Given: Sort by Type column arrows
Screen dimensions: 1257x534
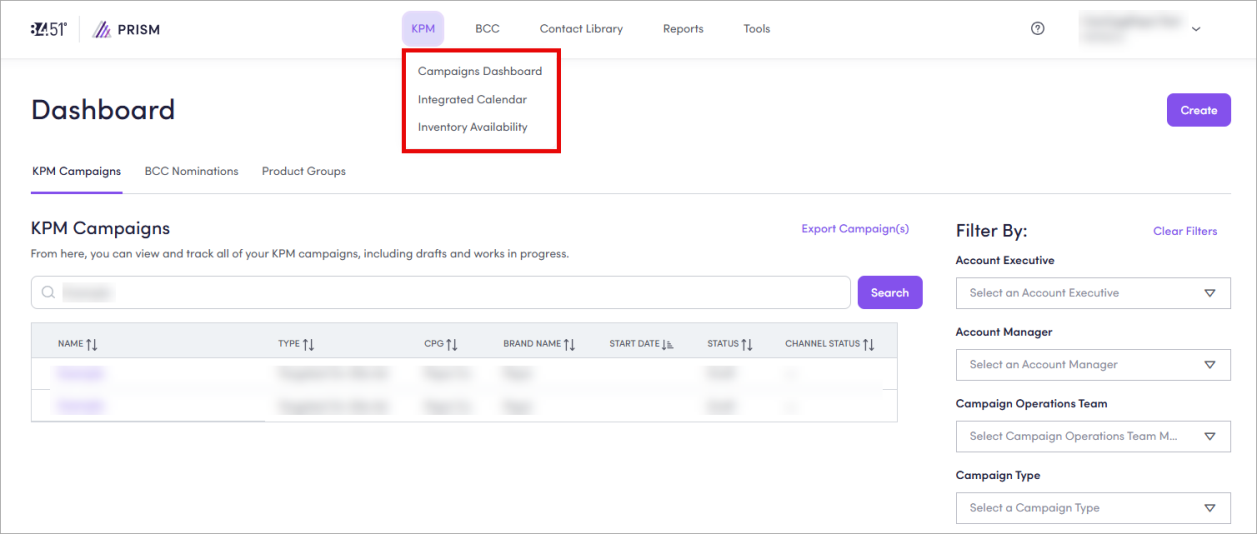Looking at the screenshot, I should click(309, 344).
